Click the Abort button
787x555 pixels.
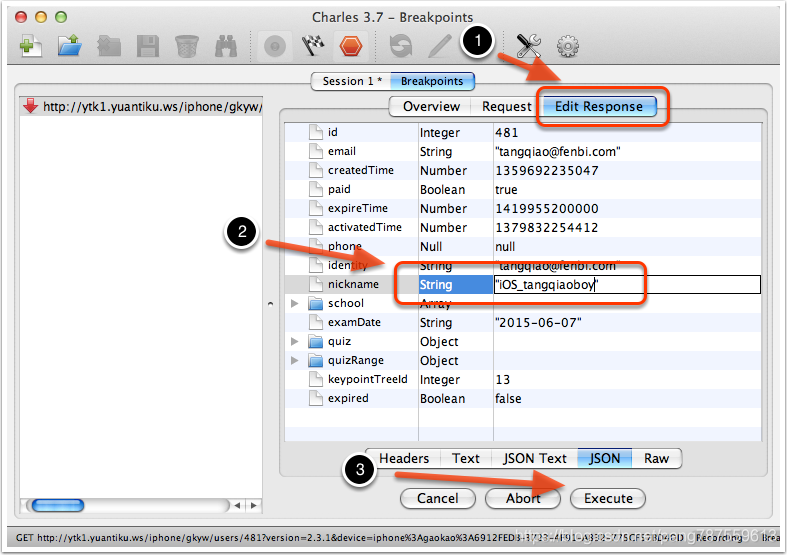click(x=523, y=498)
